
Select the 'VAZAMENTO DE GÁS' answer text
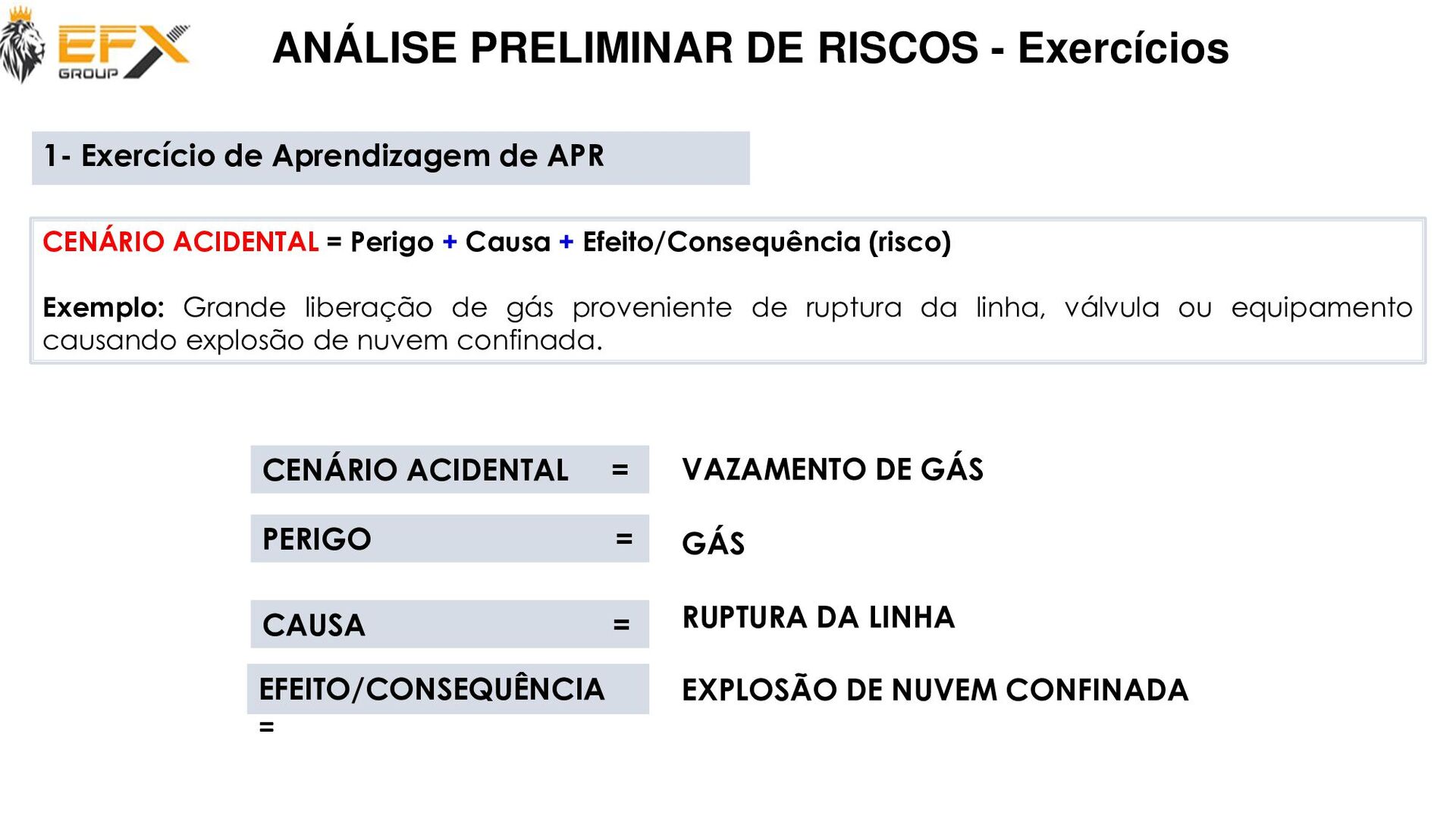(833, 469)
